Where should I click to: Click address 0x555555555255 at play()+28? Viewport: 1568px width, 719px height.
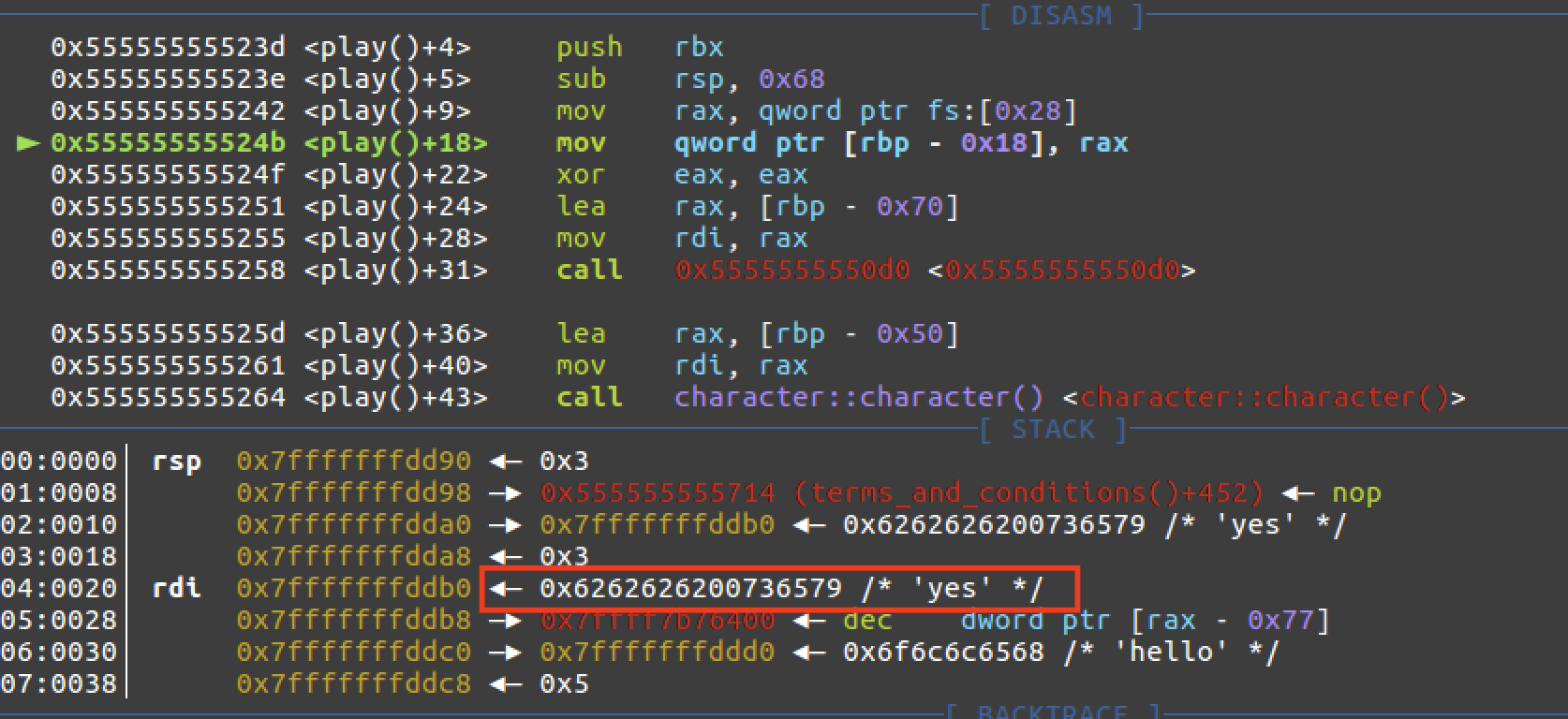point(168,238)
